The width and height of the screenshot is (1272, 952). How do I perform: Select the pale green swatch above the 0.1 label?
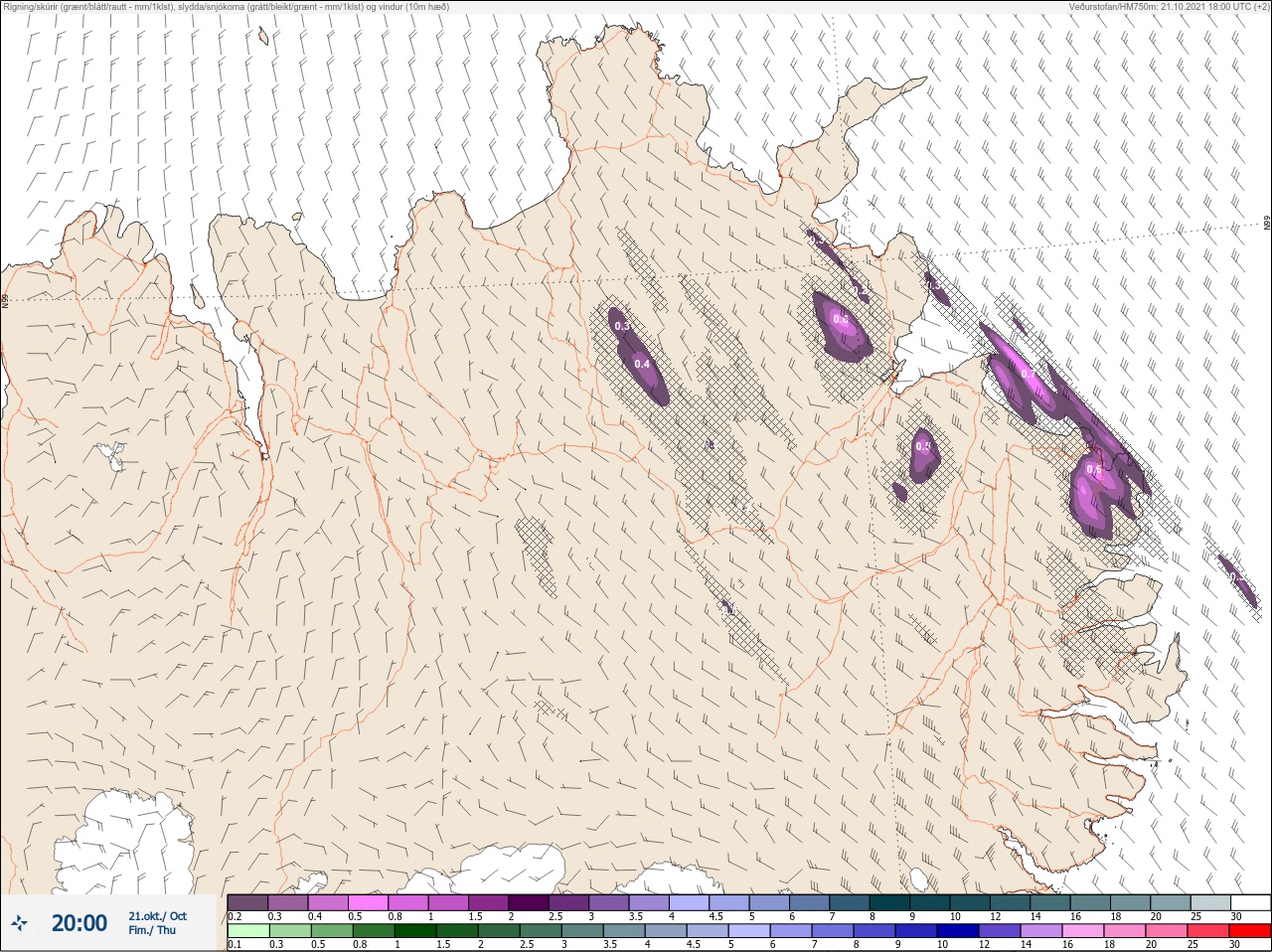(x=247, y=931)
